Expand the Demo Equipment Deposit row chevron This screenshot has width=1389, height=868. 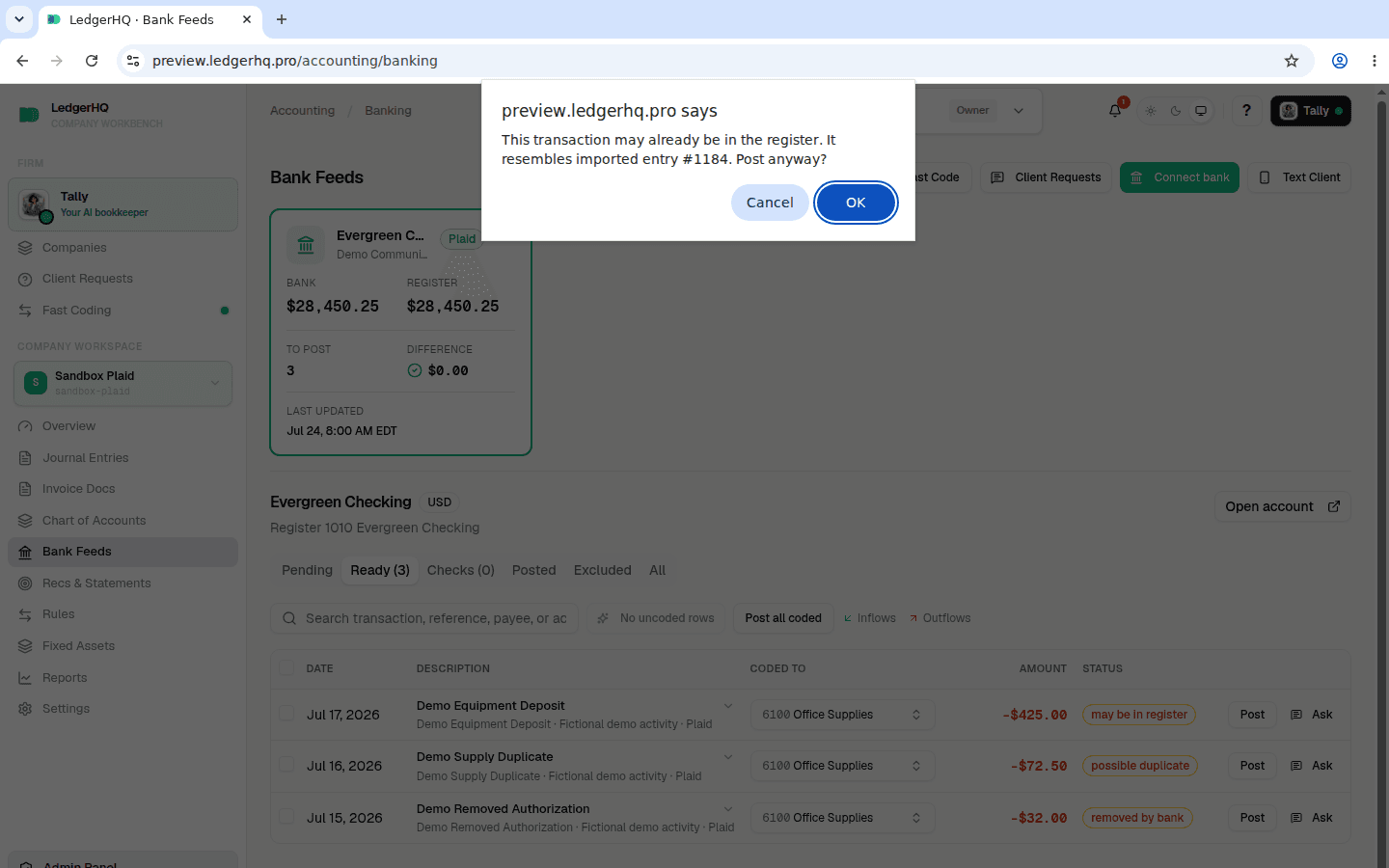(x=728, y=706)
